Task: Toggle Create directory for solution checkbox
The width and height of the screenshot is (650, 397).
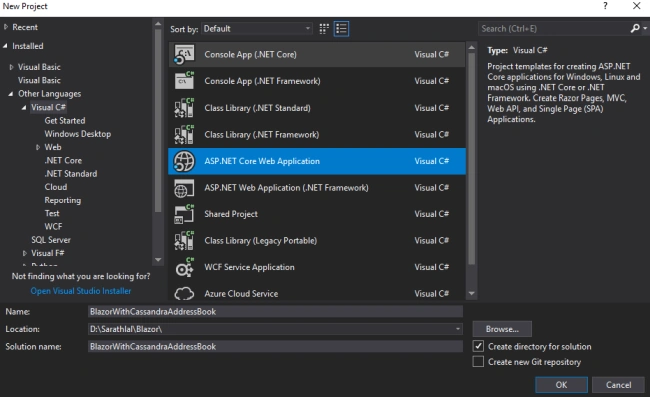Action: coord(478,346)
